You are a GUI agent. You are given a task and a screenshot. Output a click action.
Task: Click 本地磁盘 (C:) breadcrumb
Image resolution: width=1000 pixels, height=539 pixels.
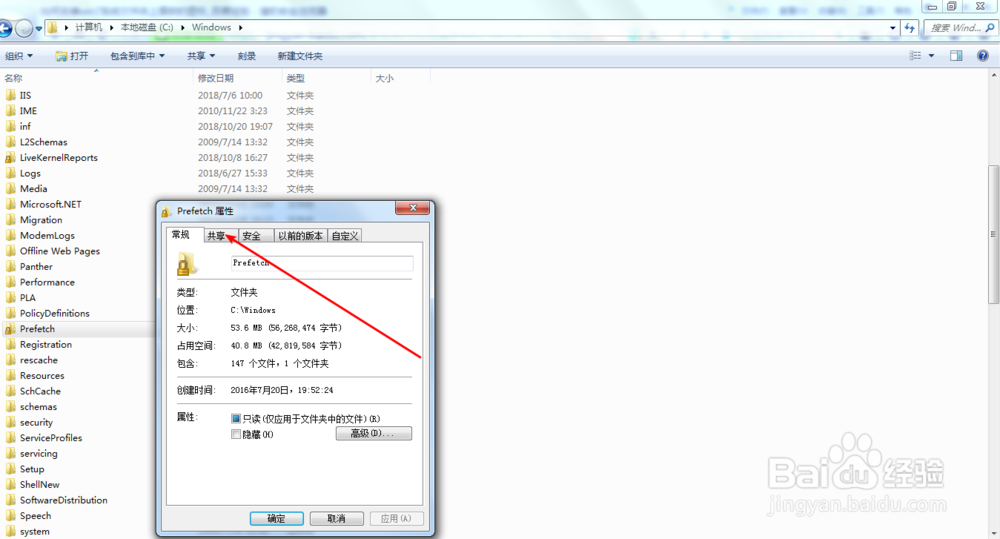(147, 27)
